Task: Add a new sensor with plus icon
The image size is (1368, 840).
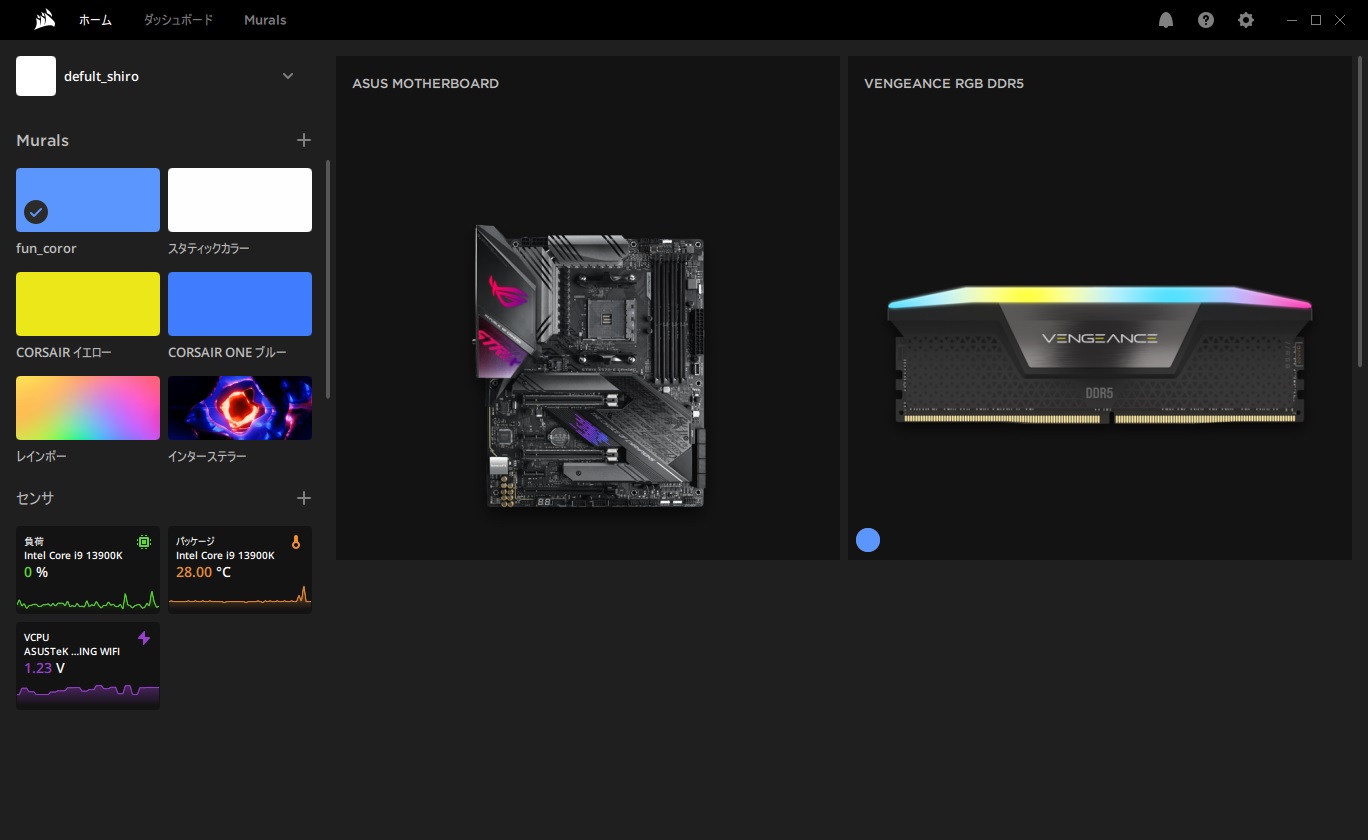Action: pos(304,498)
